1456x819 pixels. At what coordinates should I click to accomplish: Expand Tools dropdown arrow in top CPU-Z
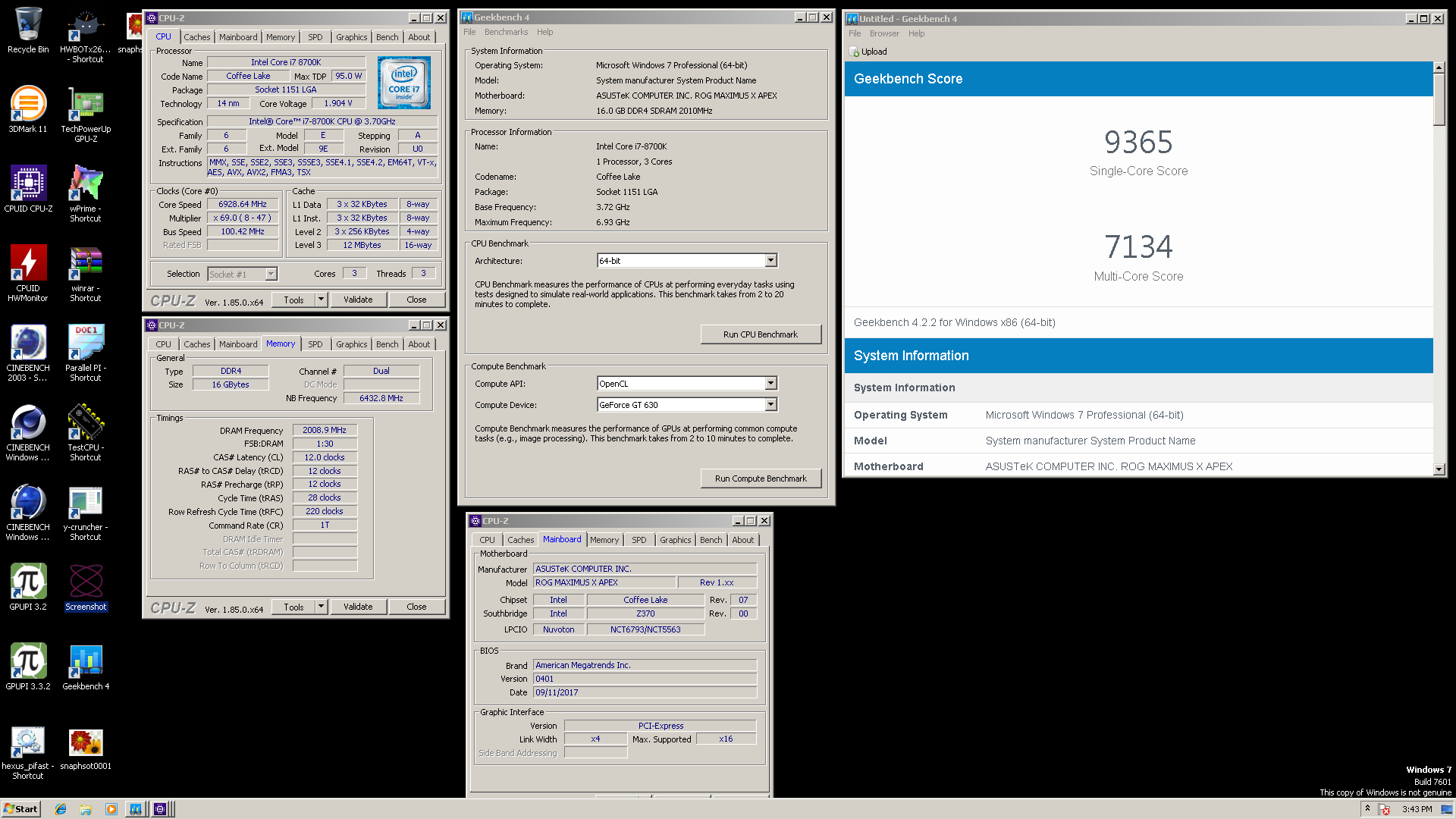click(321, 300)
